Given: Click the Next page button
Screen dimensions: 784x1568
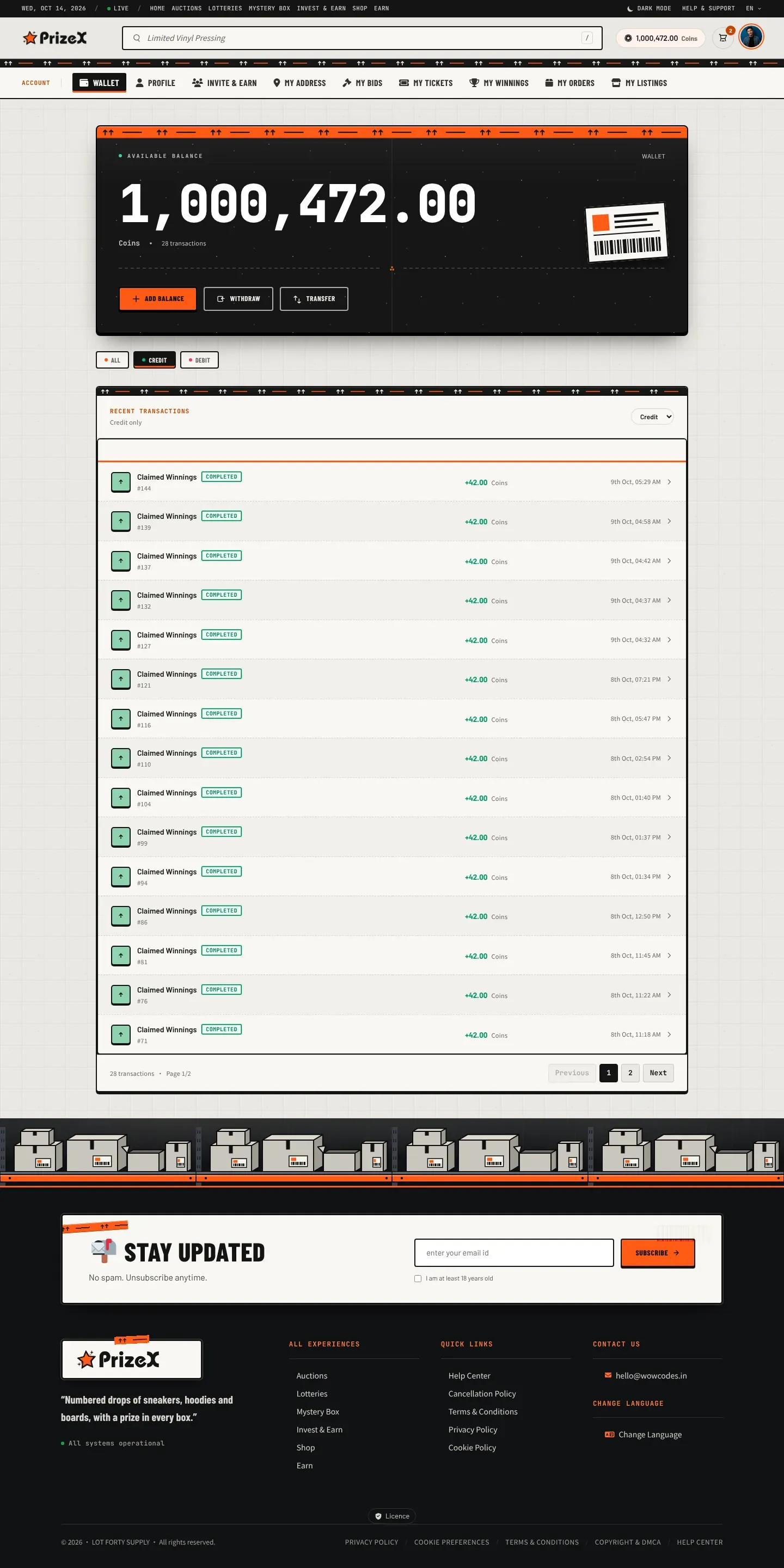Looking at the screenshot, I should pyautogui.click(x=658, y=1073).
